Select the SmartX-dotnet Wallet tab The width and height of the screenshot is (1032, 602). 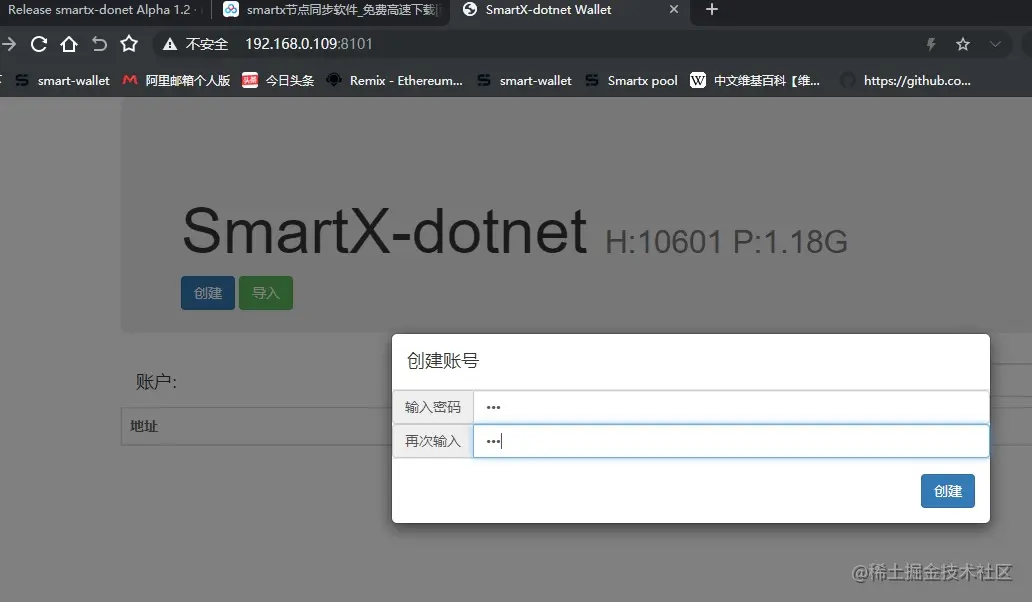pyautogui.click(x=548, y=10)
